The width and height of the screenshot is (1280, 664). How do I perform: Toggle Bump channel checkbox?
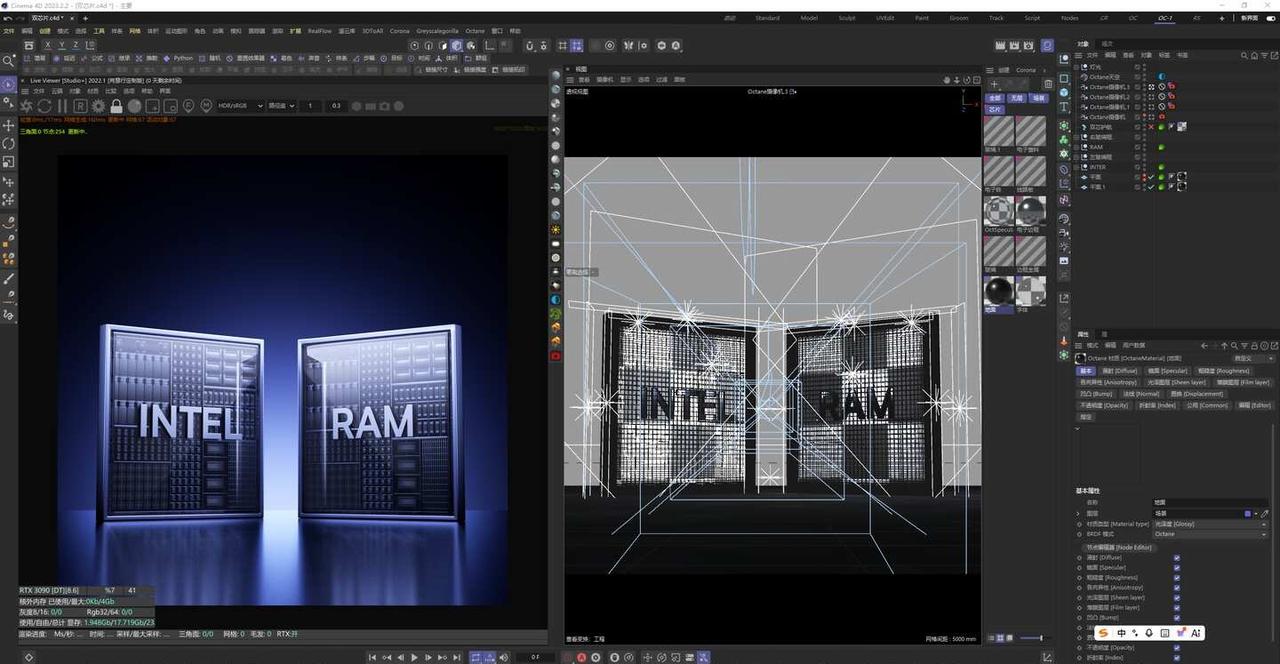click(1177, 618)
